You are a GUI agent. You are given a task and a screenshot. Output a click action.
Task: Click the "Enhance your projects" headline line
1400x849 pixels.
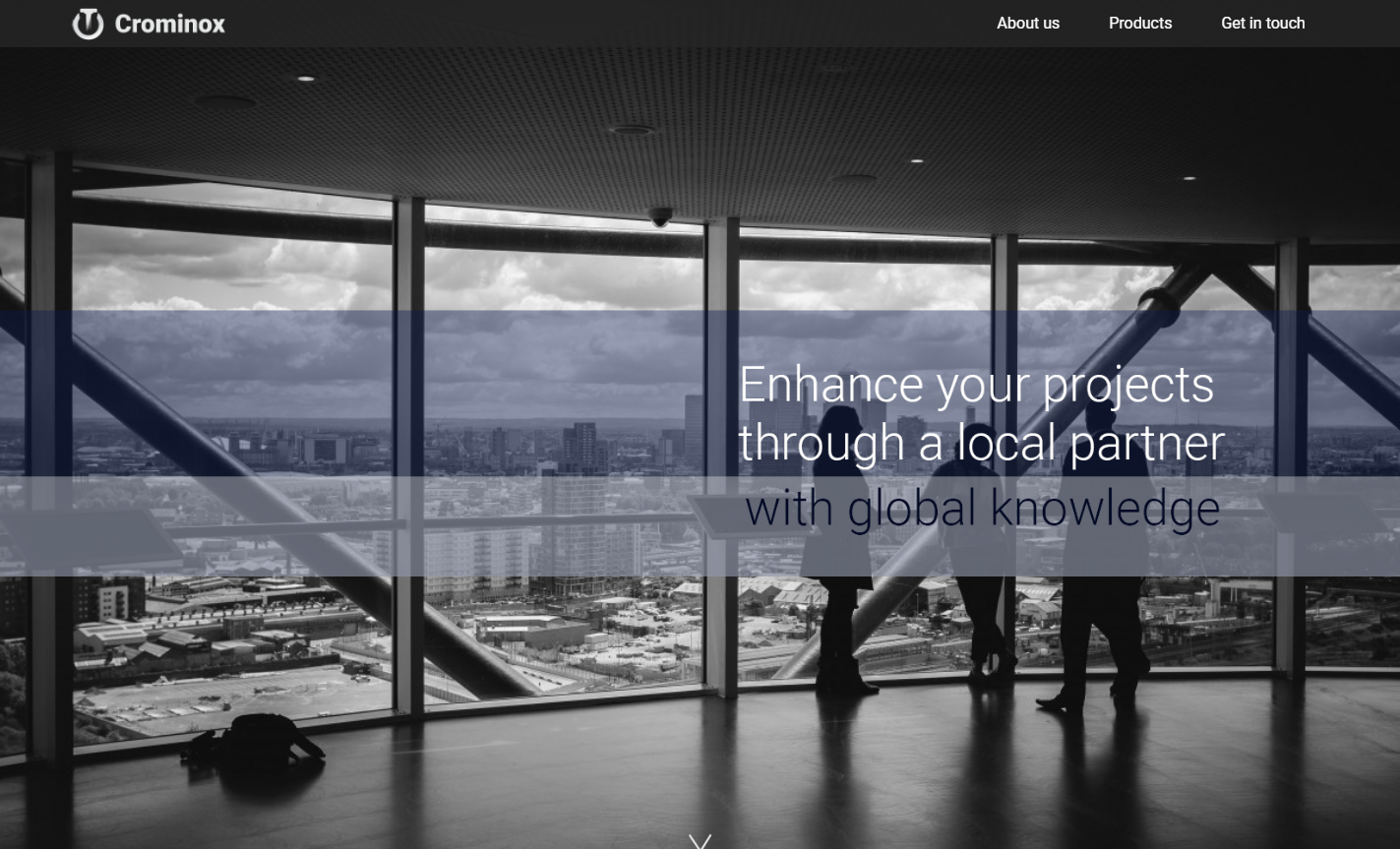(975, 385)
